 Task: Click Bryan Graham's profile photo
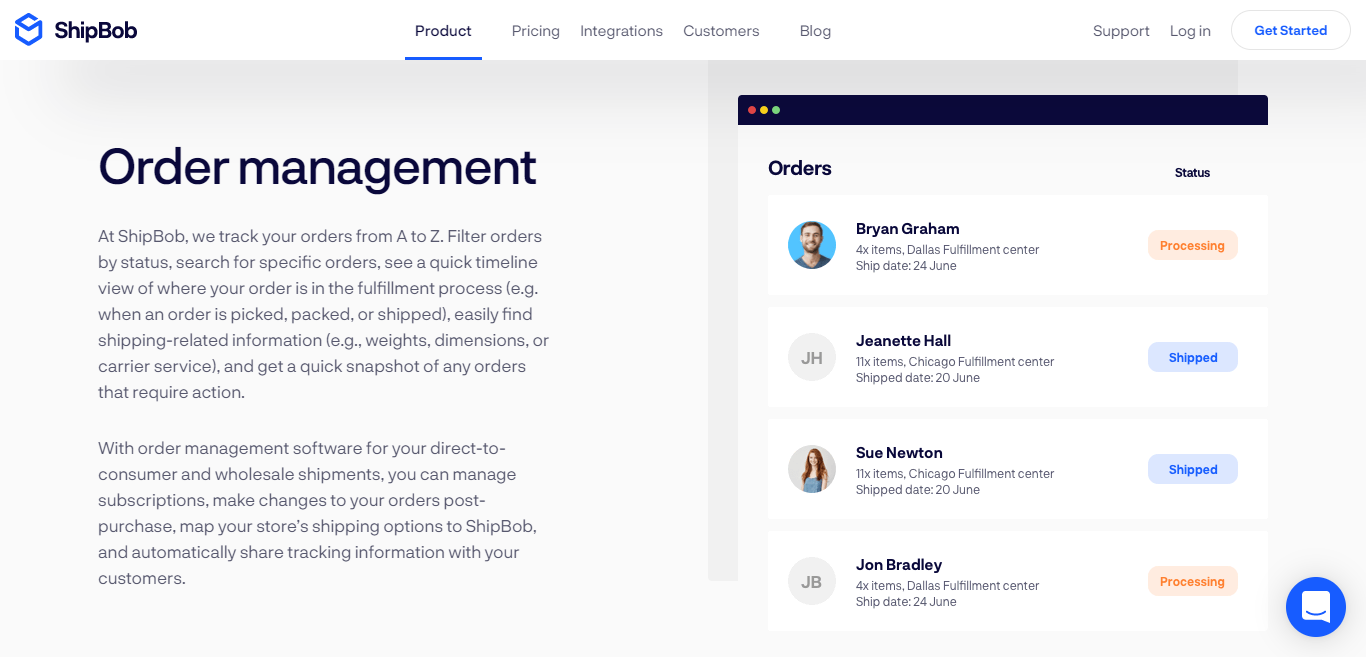click(x=812, y=245)
